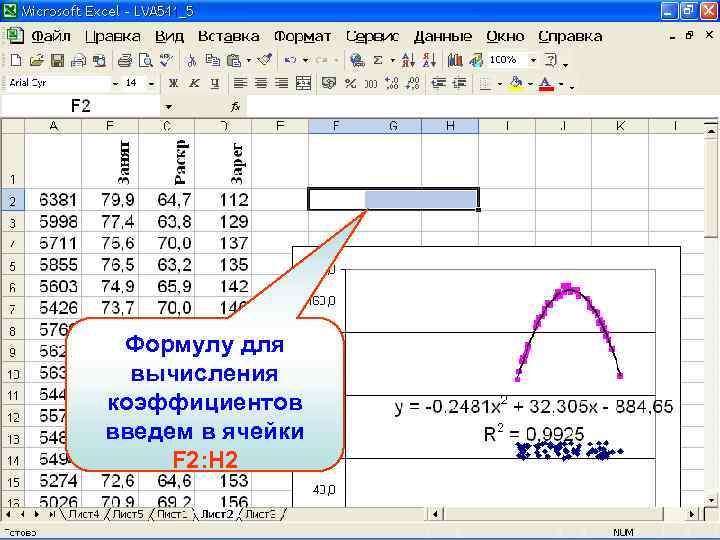Apply the red font color A

click(x=546, y=83)
